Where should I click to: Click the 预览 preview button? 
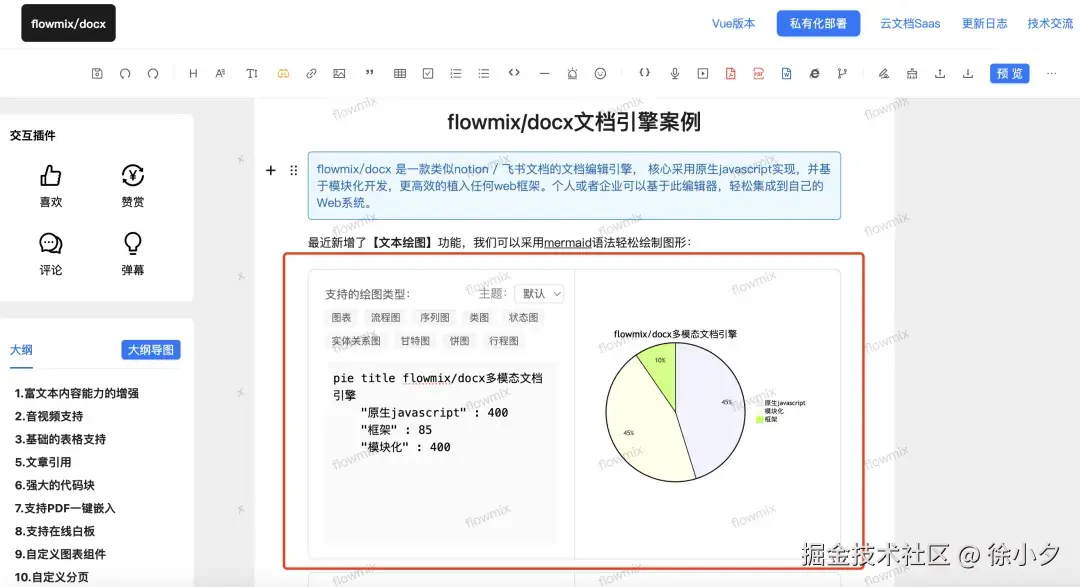[1009, 73]
